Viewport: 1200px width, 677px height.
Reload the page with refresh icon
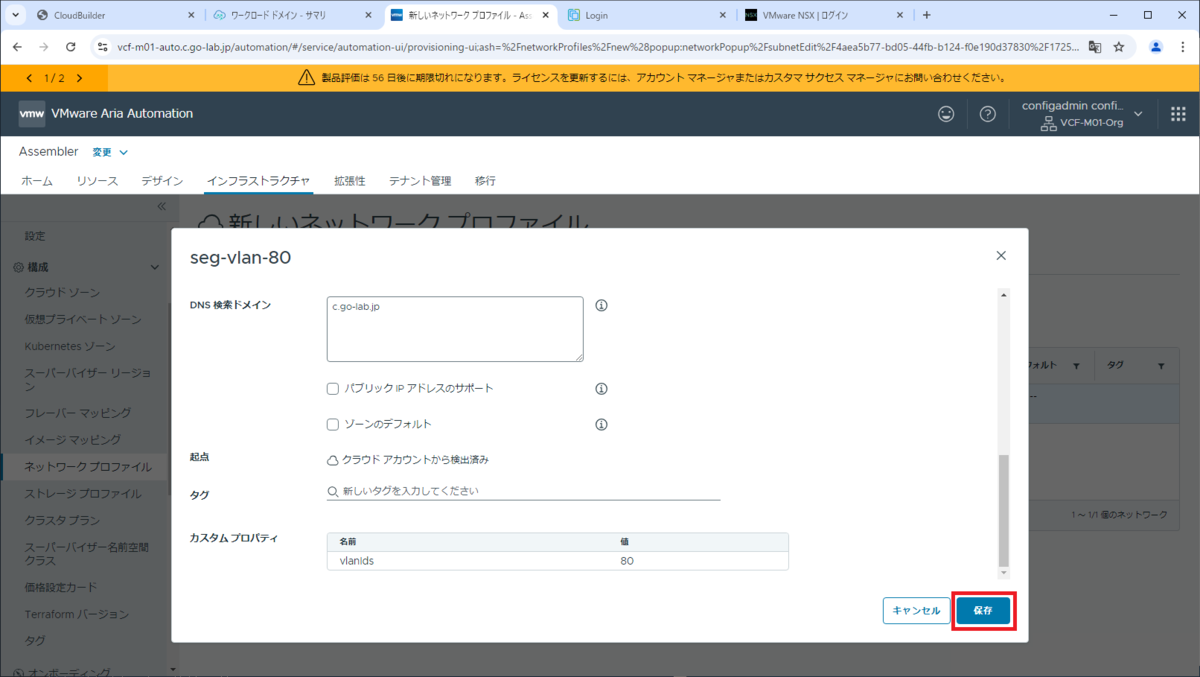pyautogui.click(x=70, y=46)
